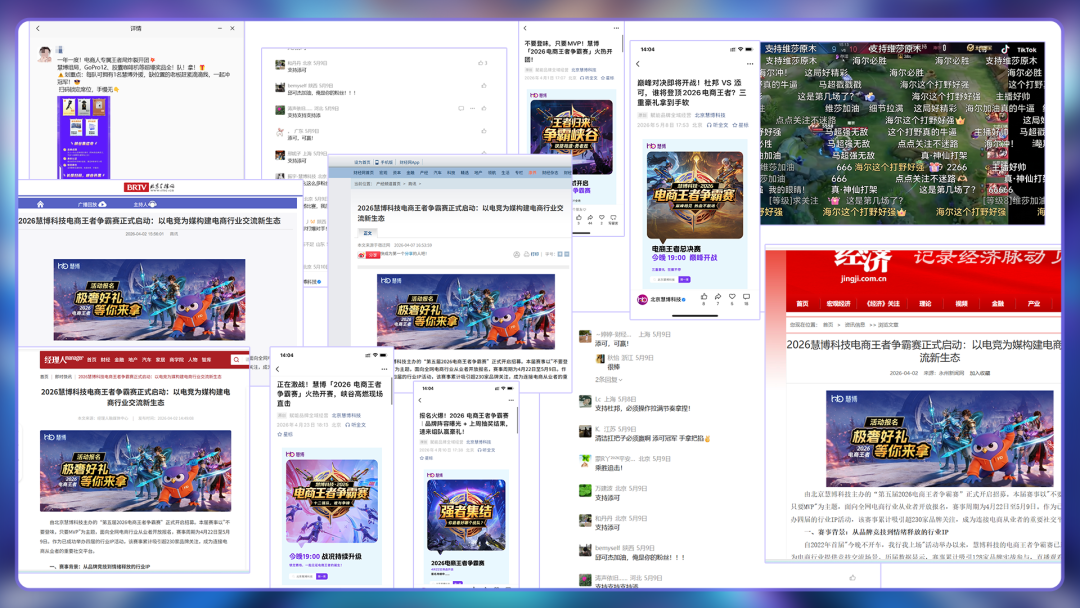Viewport: 1080px width, 608px height.
Task: Open 财经网首页 in the blue nav bar
Action: [x=363, y=173]
